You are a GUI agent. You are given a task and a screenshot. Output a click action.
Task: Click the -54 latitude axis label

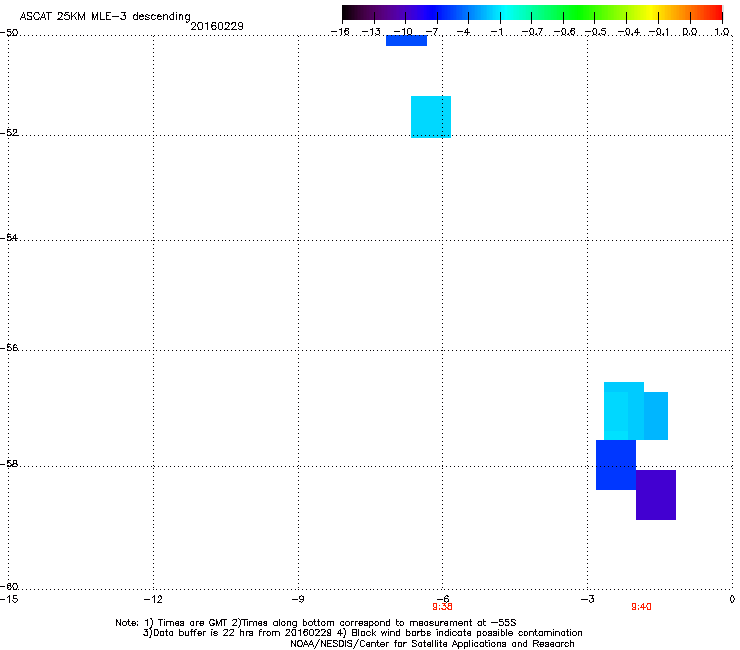pyautogui.click(x=9, y=237)
